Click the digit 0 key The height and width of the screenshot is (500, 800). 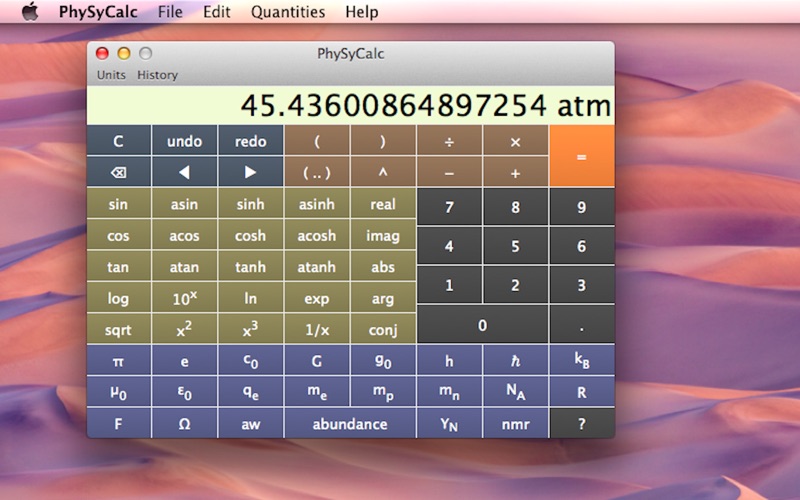[x=483, y=324]
